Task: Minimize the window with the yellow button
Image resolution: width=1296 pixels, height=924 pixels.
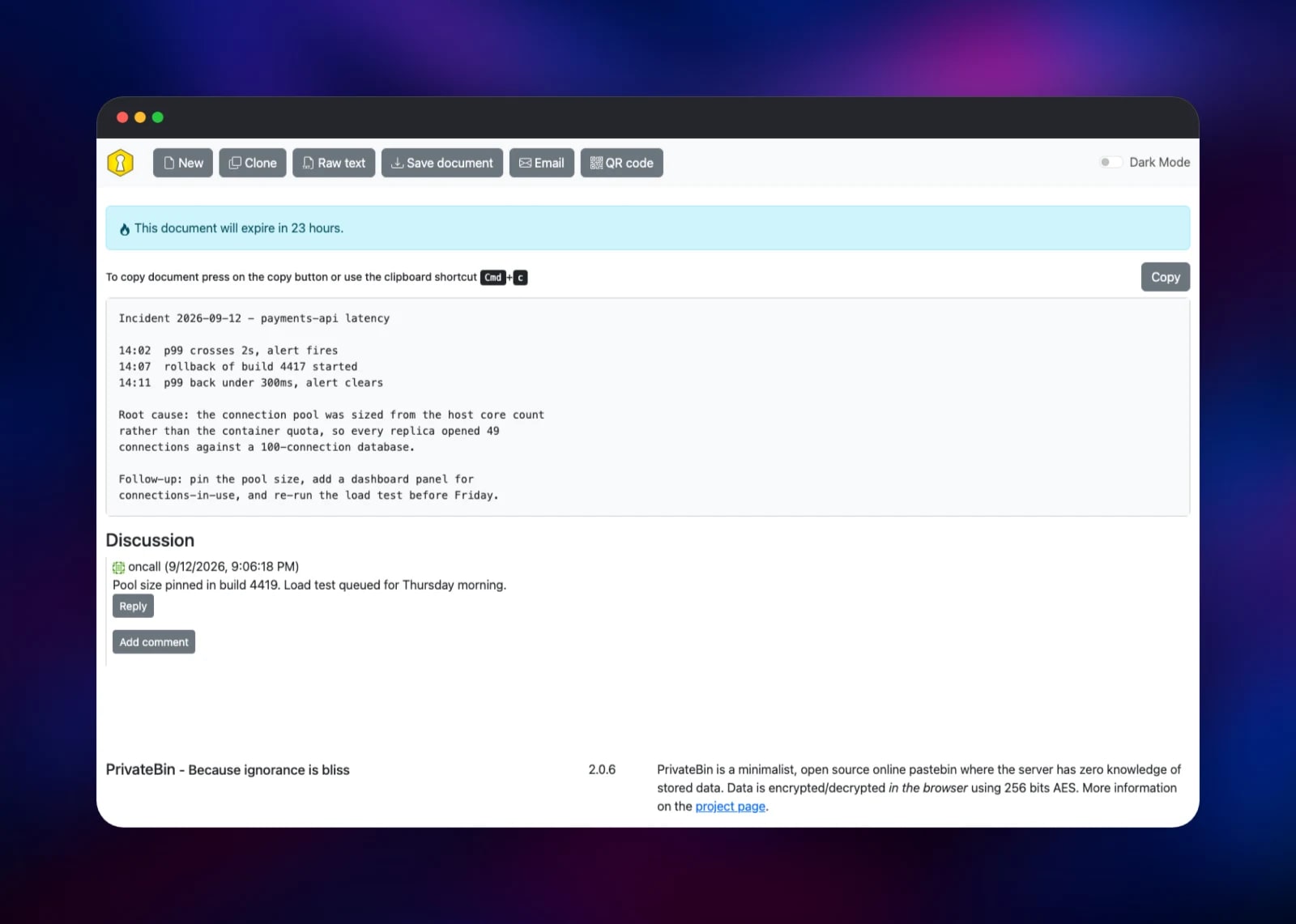Action: [140, 117]
